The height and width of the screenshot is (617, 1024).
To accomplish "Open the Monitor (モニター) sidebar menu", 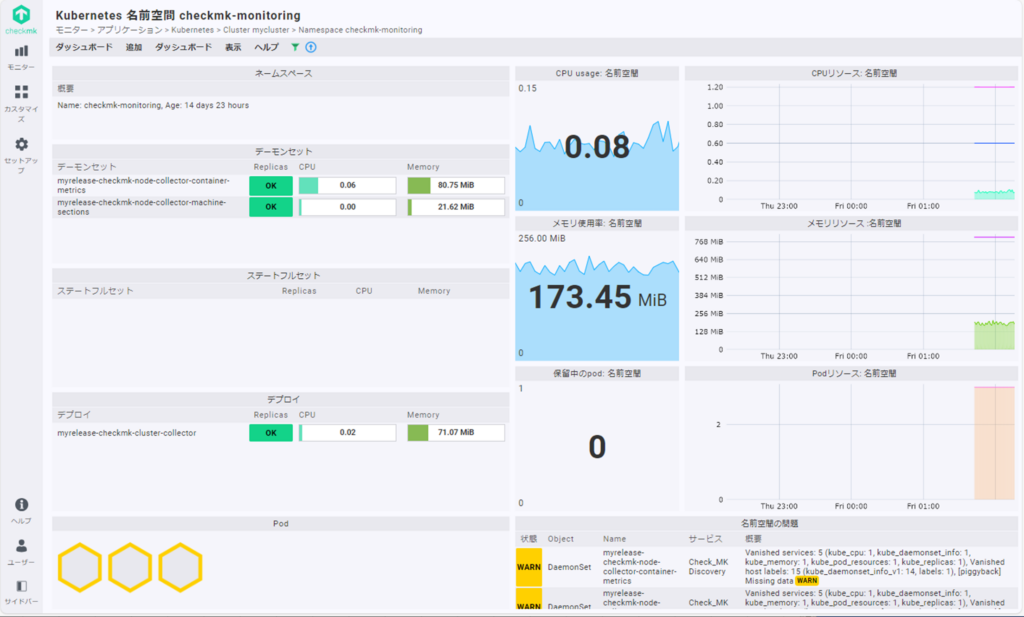I will coord(21,57).
